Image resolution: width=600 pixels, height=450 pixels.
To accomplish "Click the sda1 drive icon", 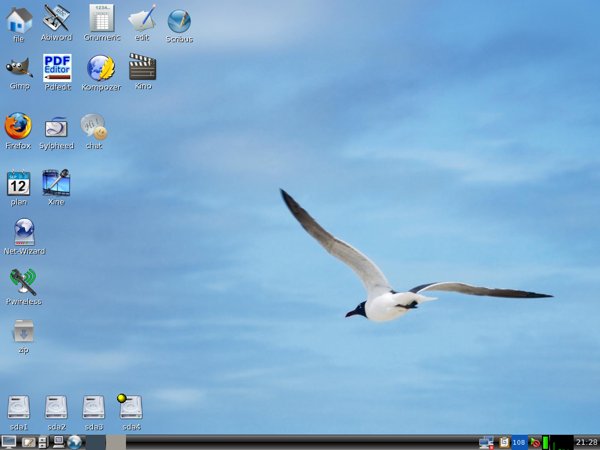I will point(19,407).
